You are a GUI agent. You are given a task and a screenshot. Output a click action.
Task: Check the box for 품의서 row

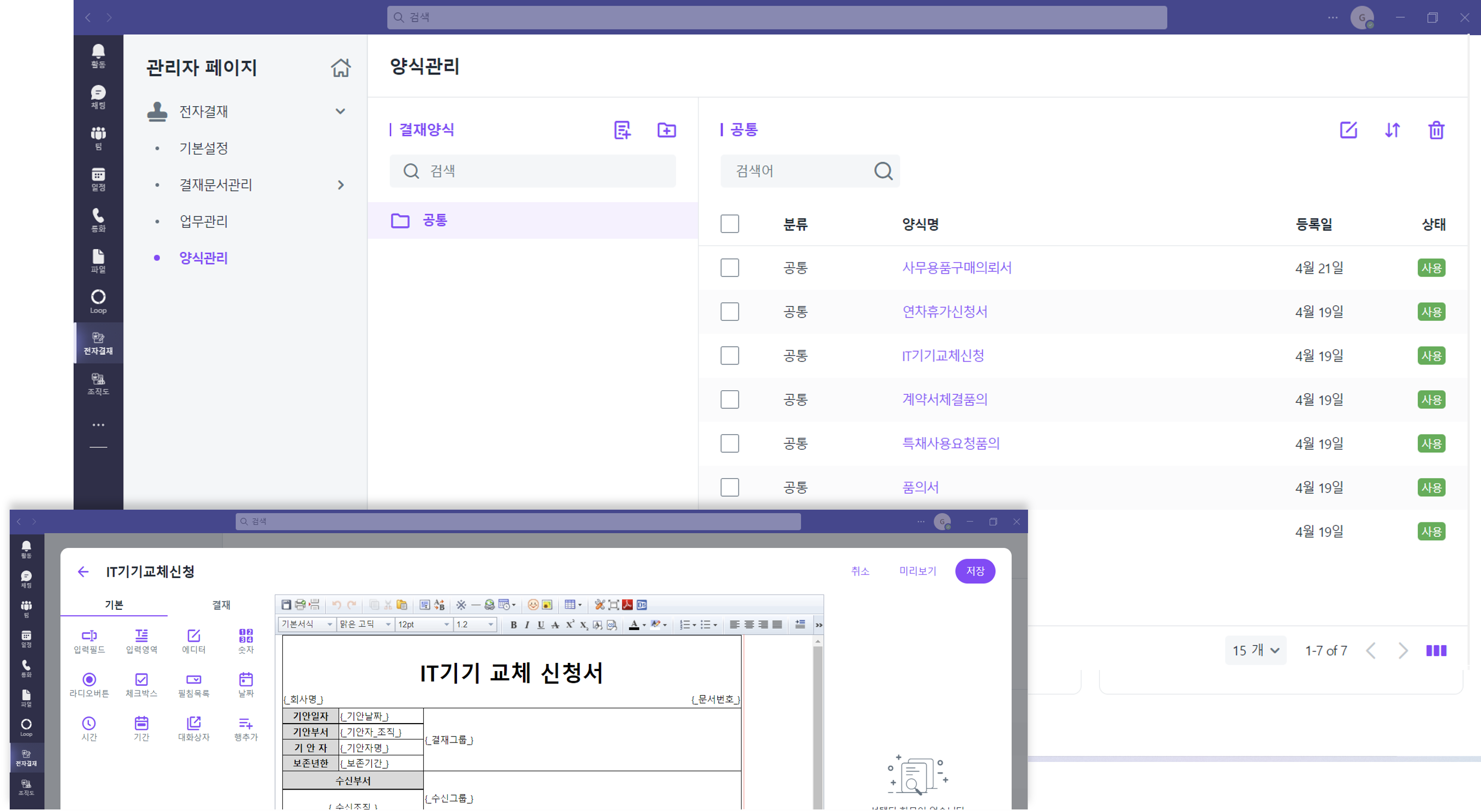pos(730,488)
